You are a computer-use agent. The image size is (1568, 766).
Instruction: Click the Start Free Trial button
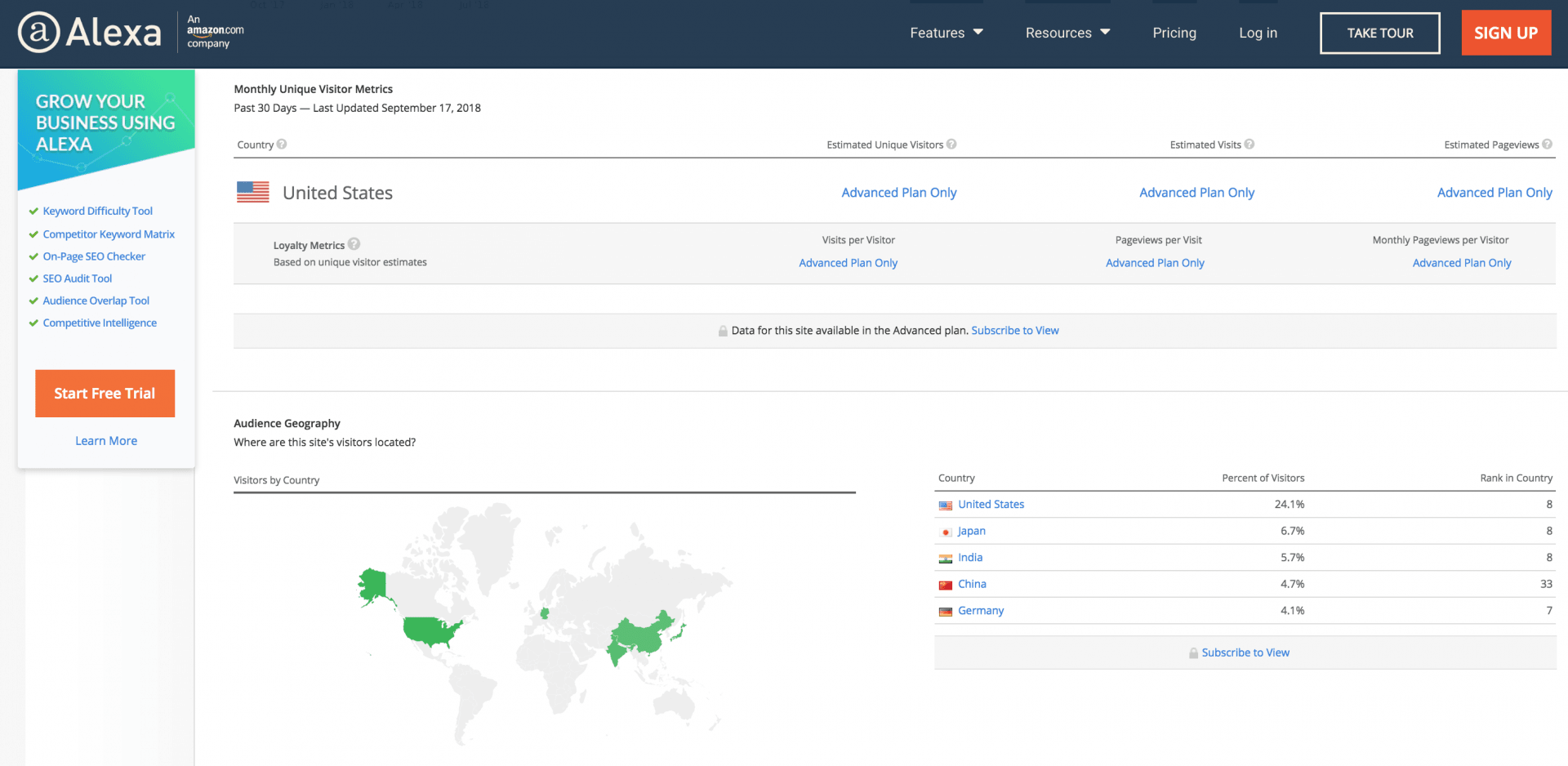click(105, 394)
